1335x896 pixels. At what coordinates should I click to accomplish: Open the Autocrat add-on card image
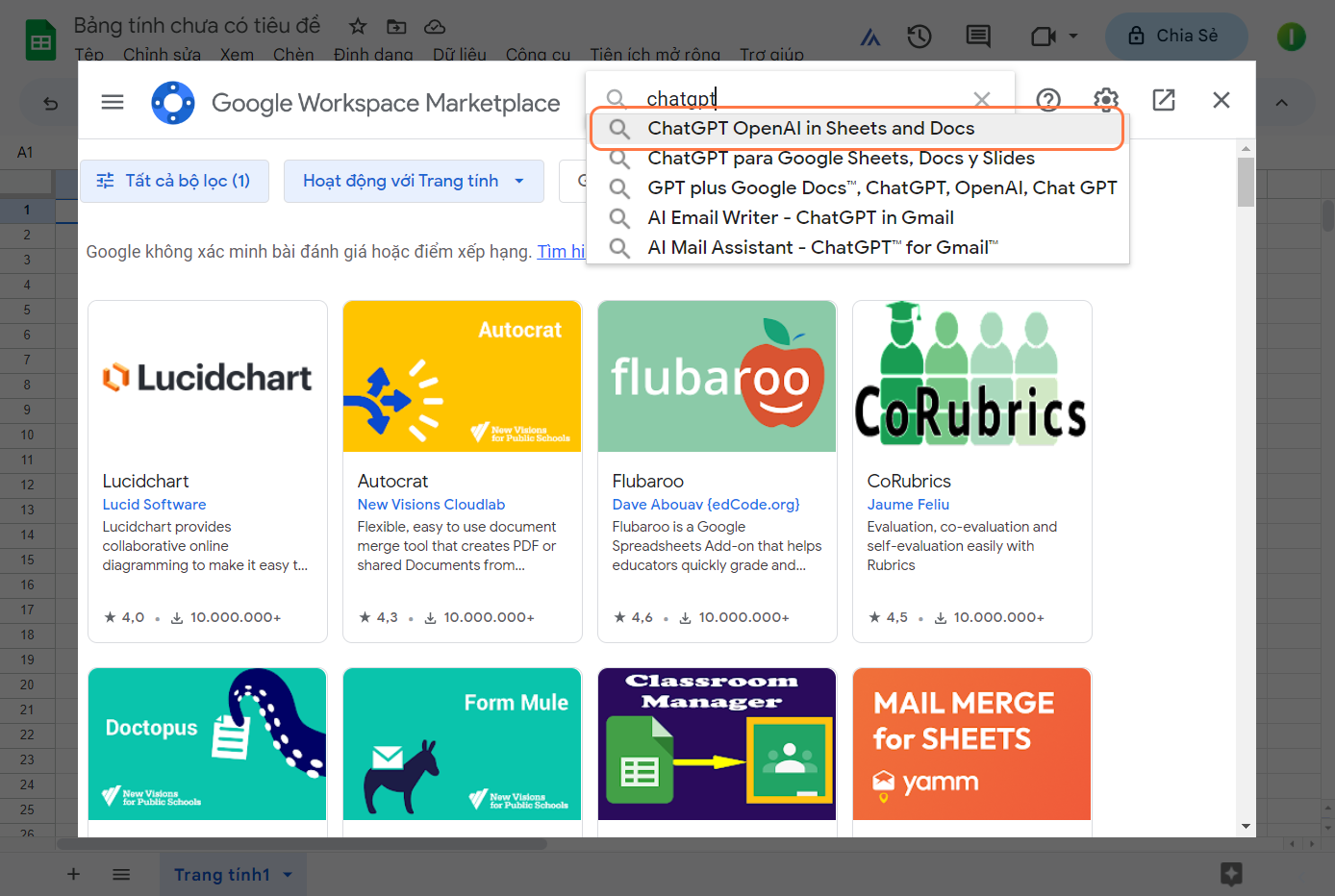[x=463, y=376]
